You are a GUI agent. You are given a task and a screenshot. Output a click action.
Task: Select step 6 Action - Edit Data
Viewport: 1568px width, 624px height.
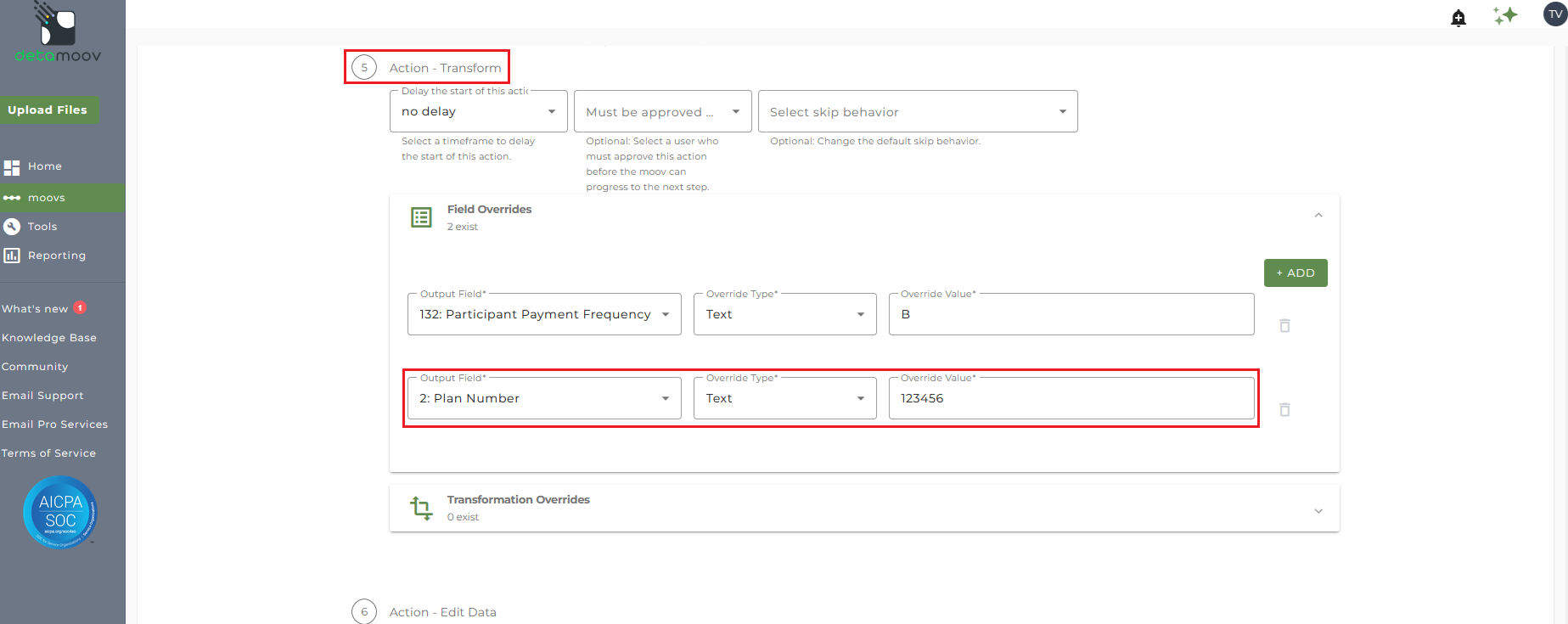tap(424, 612)
